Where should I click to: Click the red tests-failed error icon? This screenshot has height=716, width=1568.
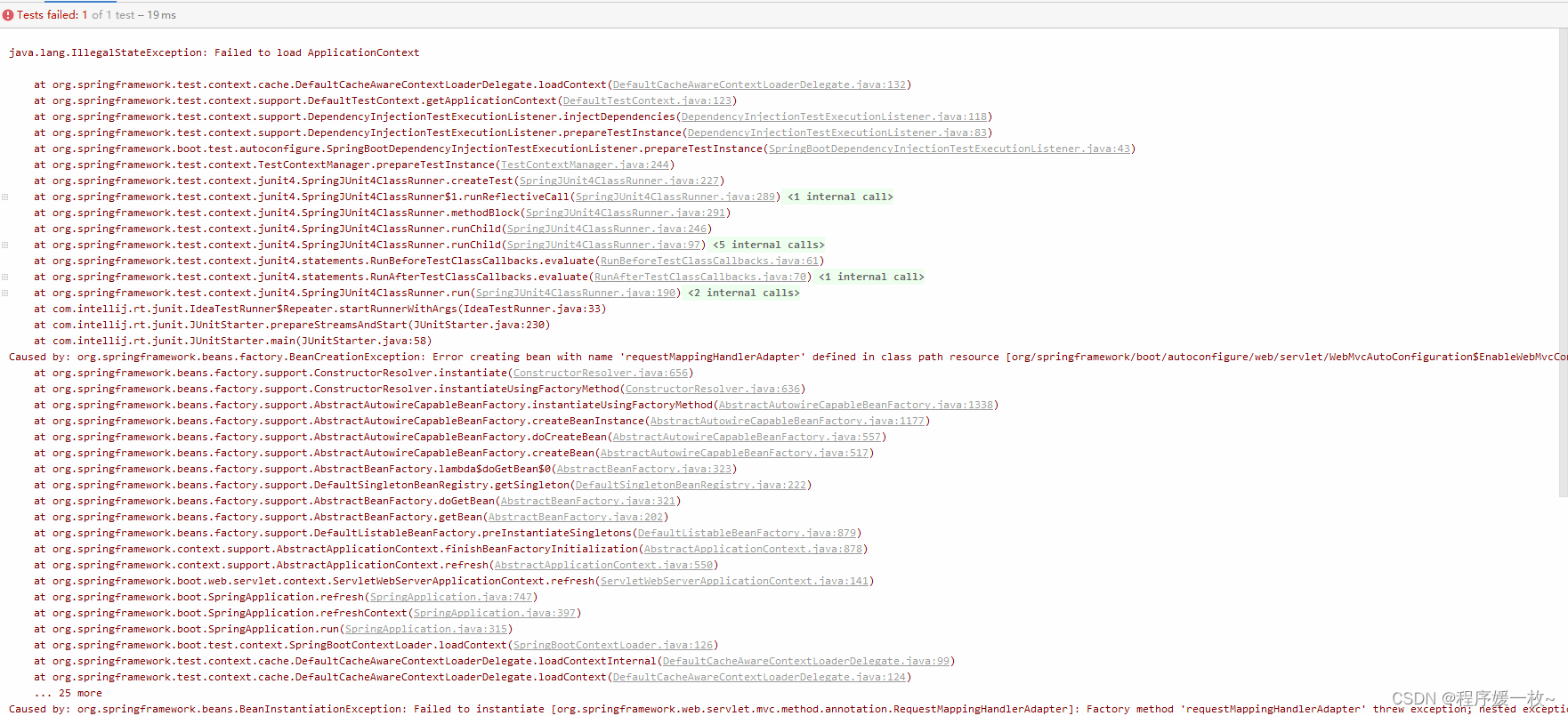[8, 15]
